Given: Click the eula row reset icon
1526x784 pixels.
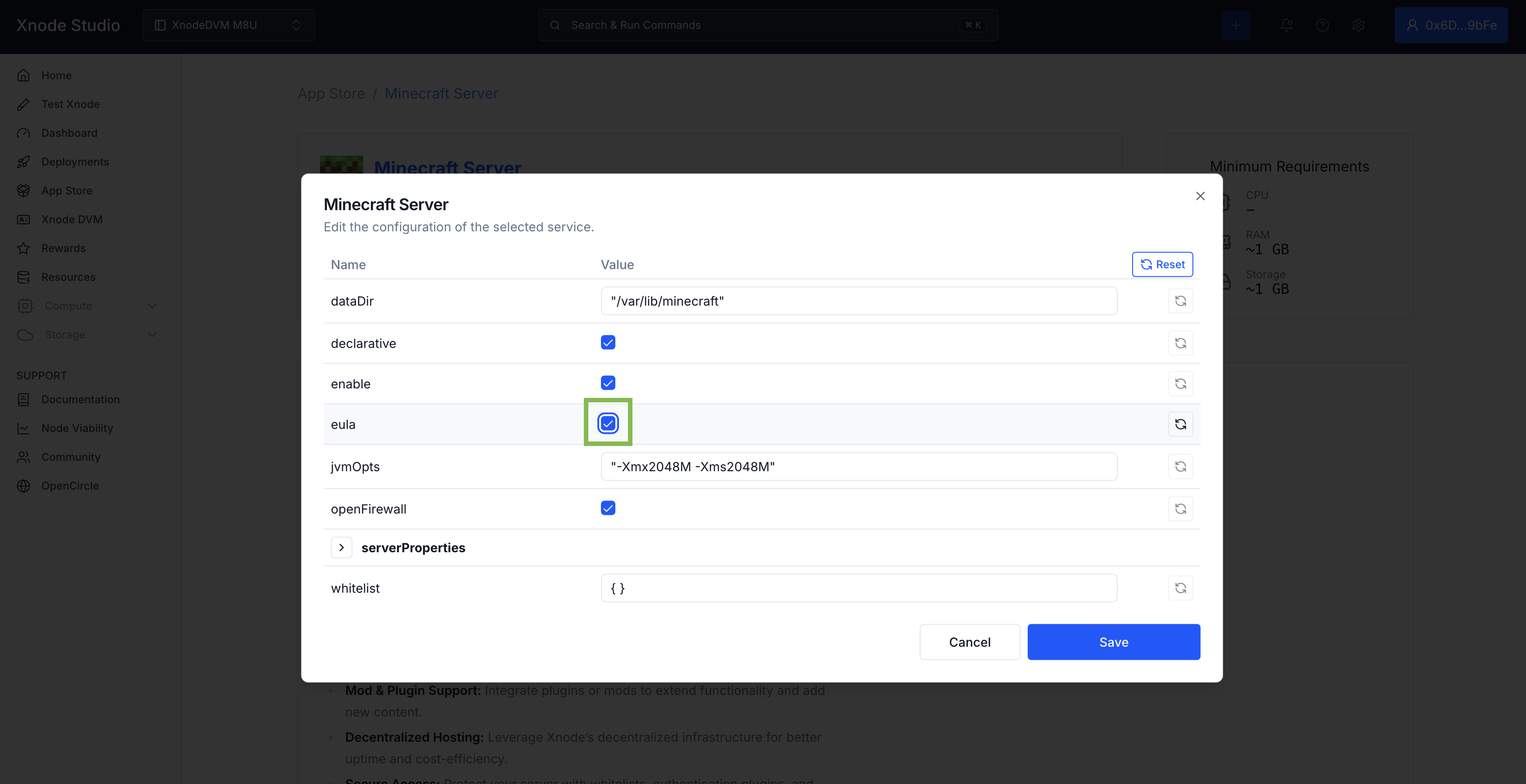Looking at the screenshot, I should click(x=1180, y=424).
